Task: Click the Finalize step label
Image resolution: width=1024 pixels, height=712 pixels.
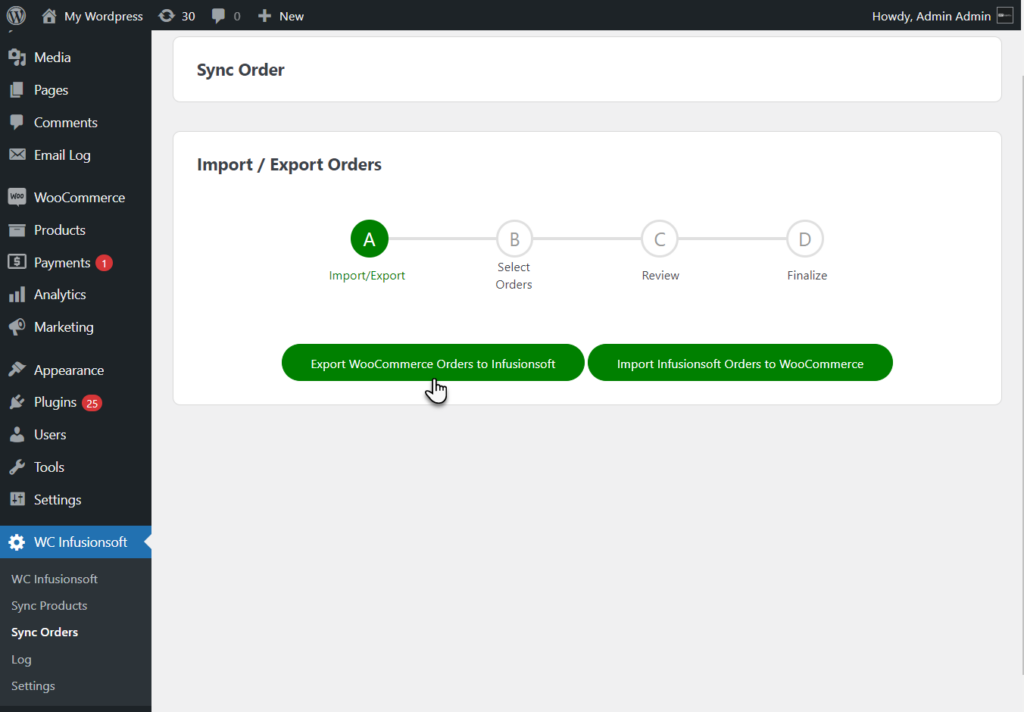Action: click(807, 276)
